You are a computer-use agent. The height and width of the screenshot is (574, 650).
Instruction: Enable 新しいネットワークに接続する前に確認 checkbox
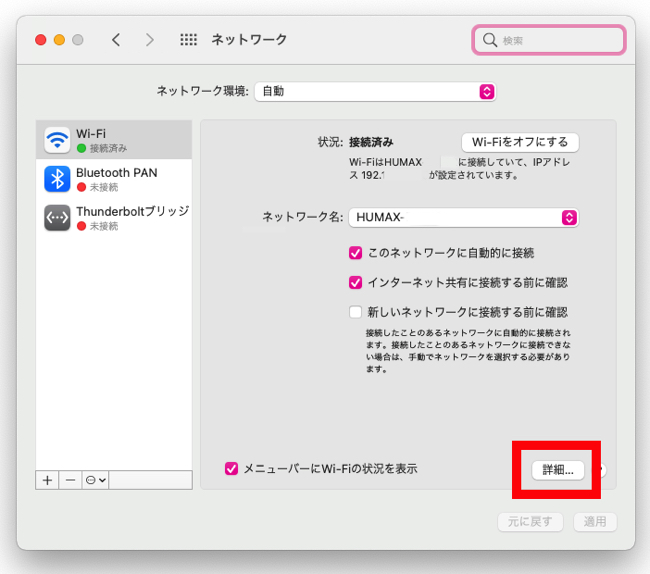tap(355, 312)
